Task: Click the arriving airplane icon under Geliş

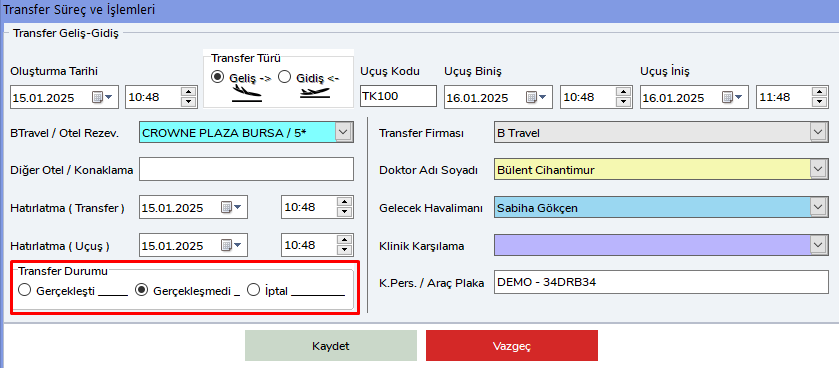Action: (x=247, y=94)
